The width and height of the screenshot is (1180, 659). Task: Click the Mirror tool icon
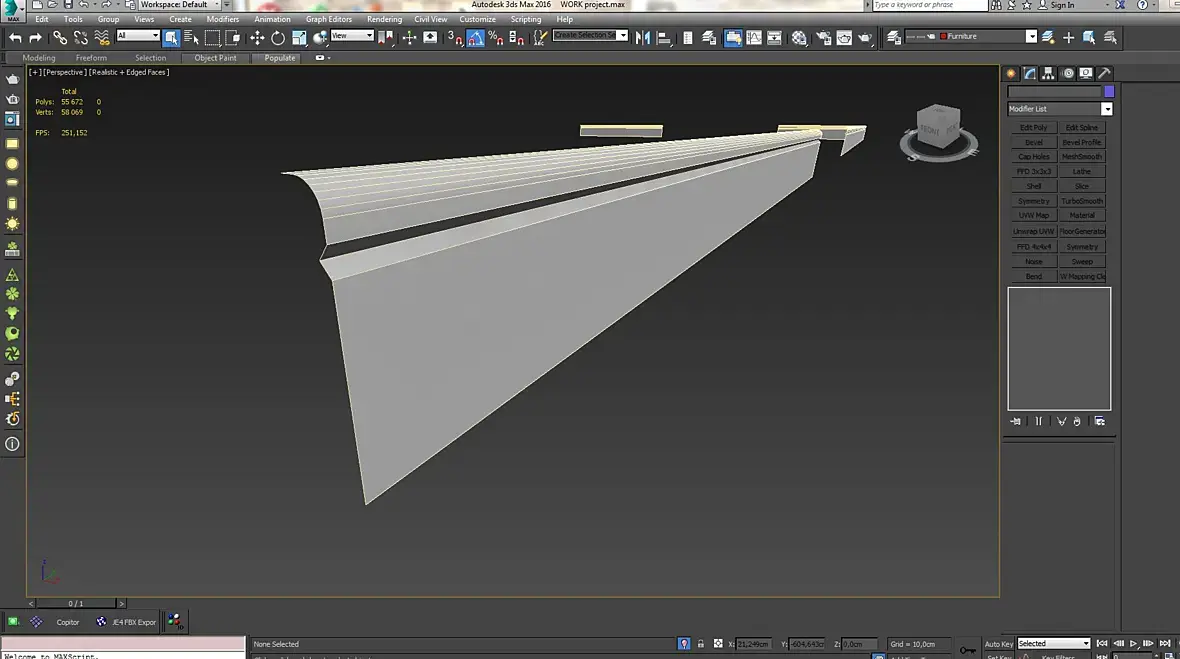[x=642, y=38]
